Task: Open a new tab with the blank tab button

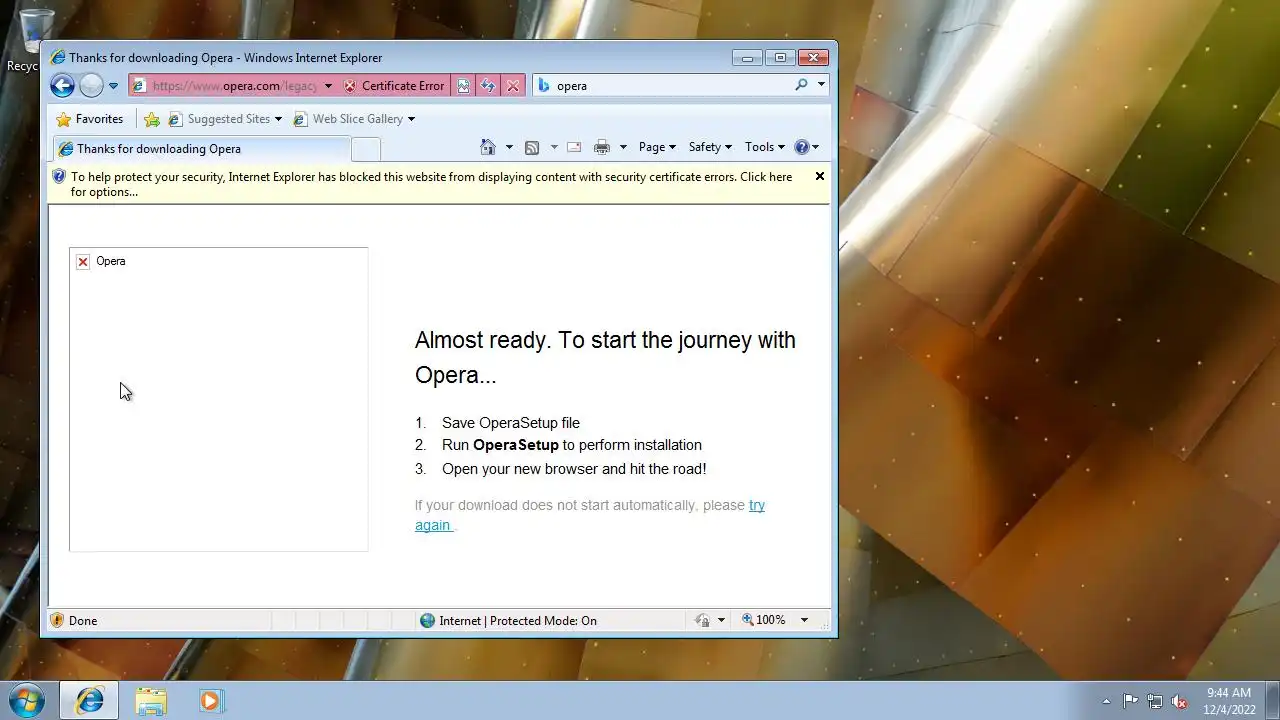Action: tap(366, 149)
